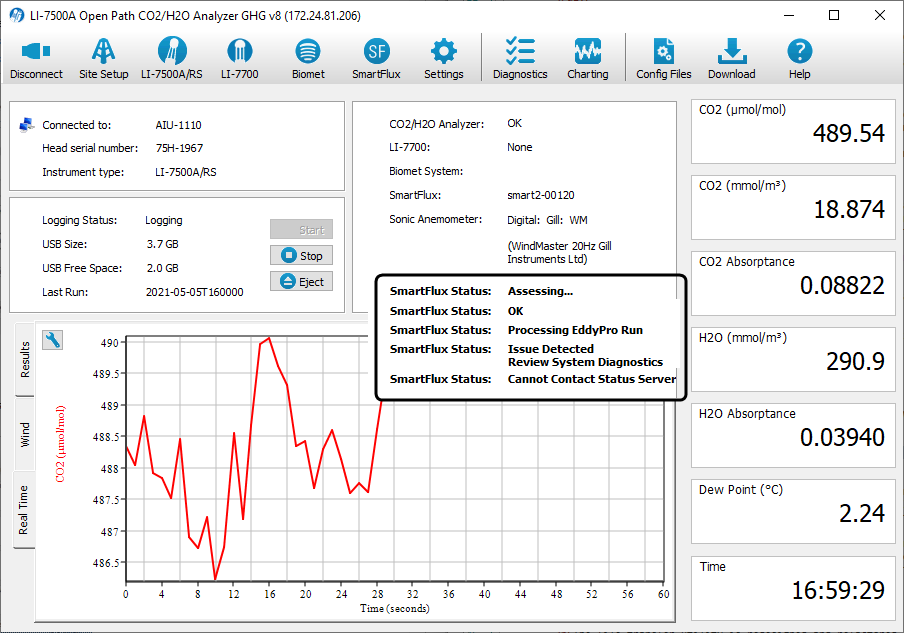Click the USB Free Space value 2.0 GB
This screenshot has width=904, height=633.
click(x=163, y=268)
